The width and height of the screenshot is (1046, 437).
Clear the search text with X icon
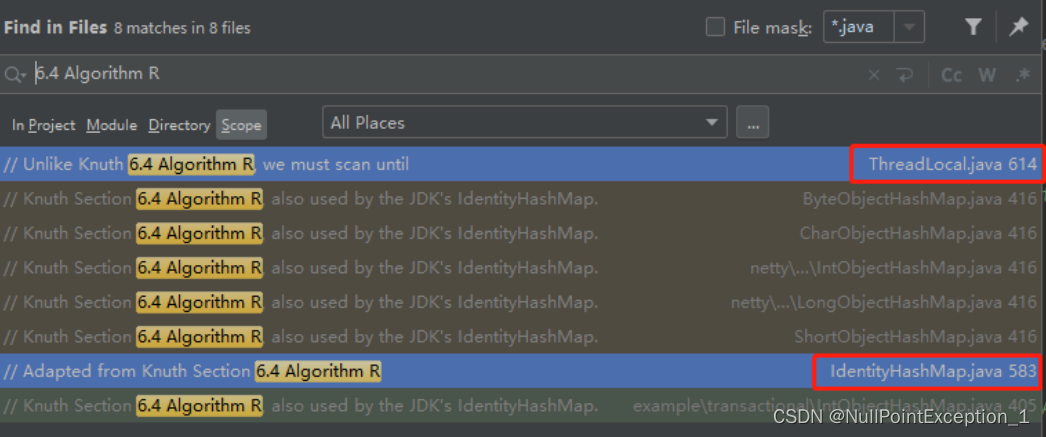pyautogui.click(x=873, y=75)
